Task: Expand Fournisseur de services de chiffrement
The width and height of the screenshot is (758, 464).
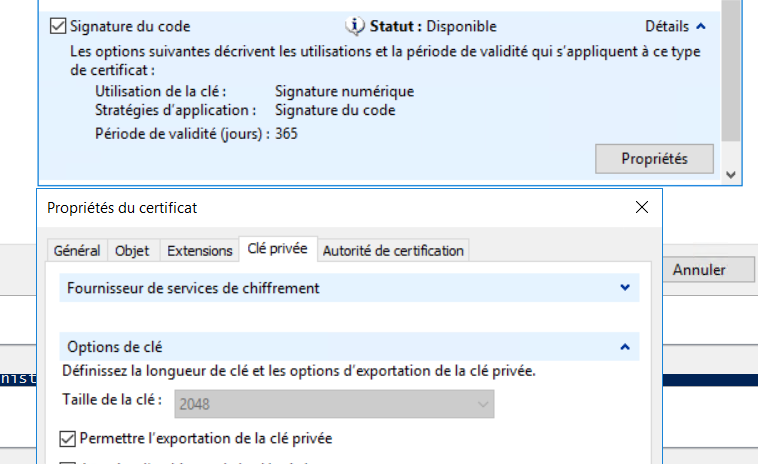Action: tap(625, 288)
